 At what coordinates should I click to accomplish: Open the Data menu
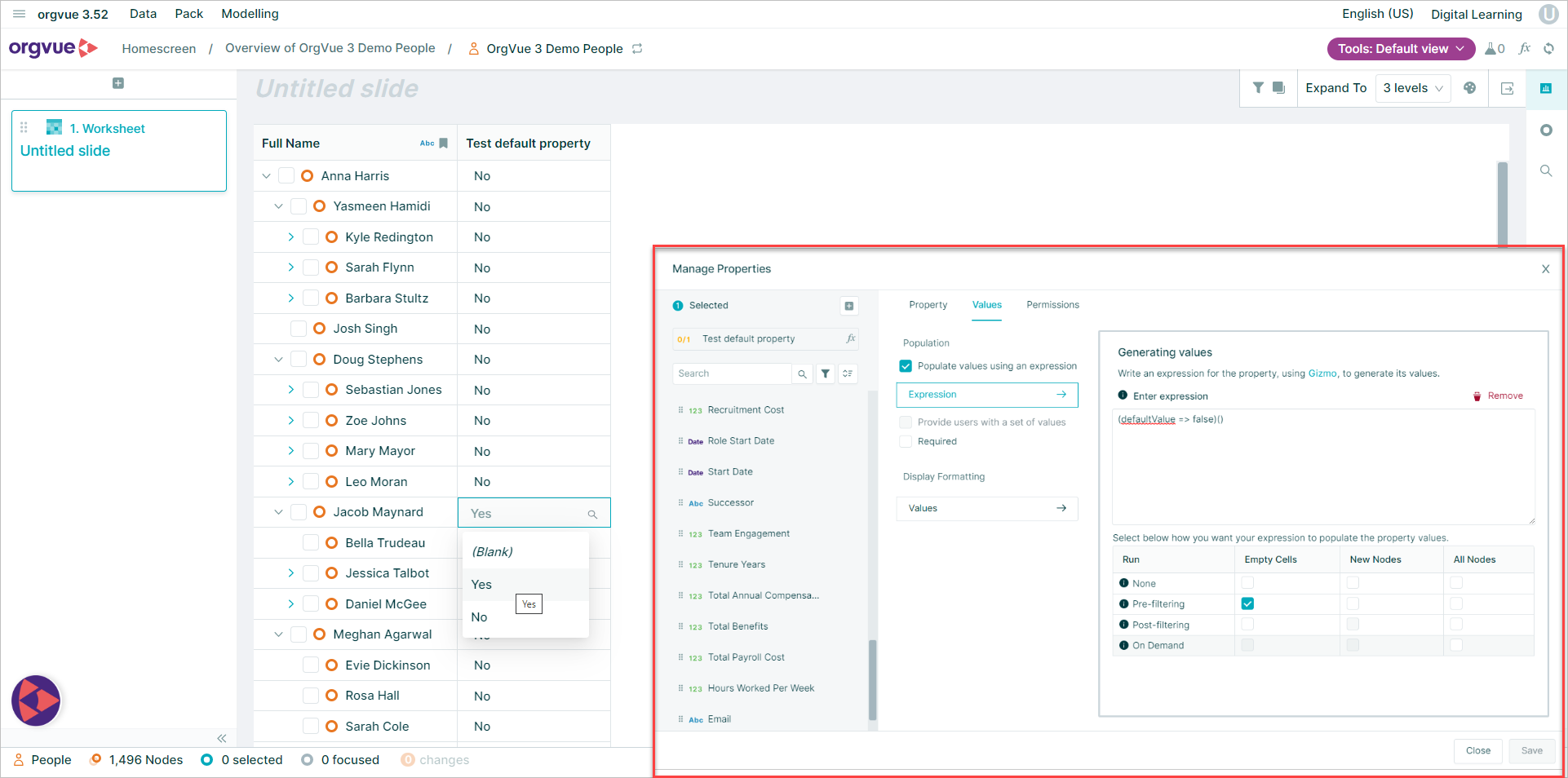[143, 14]
